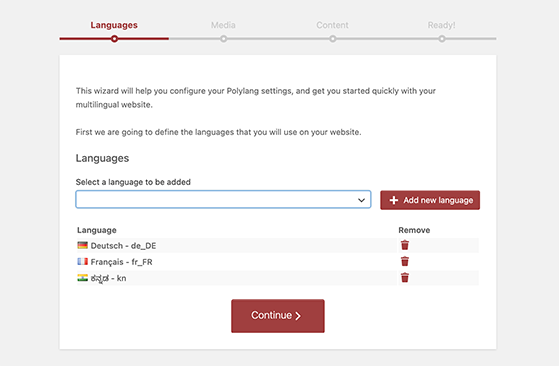Click the trash icon for kn
The width and height of the screenshot is (559, 366).
(x=405, y=278)
